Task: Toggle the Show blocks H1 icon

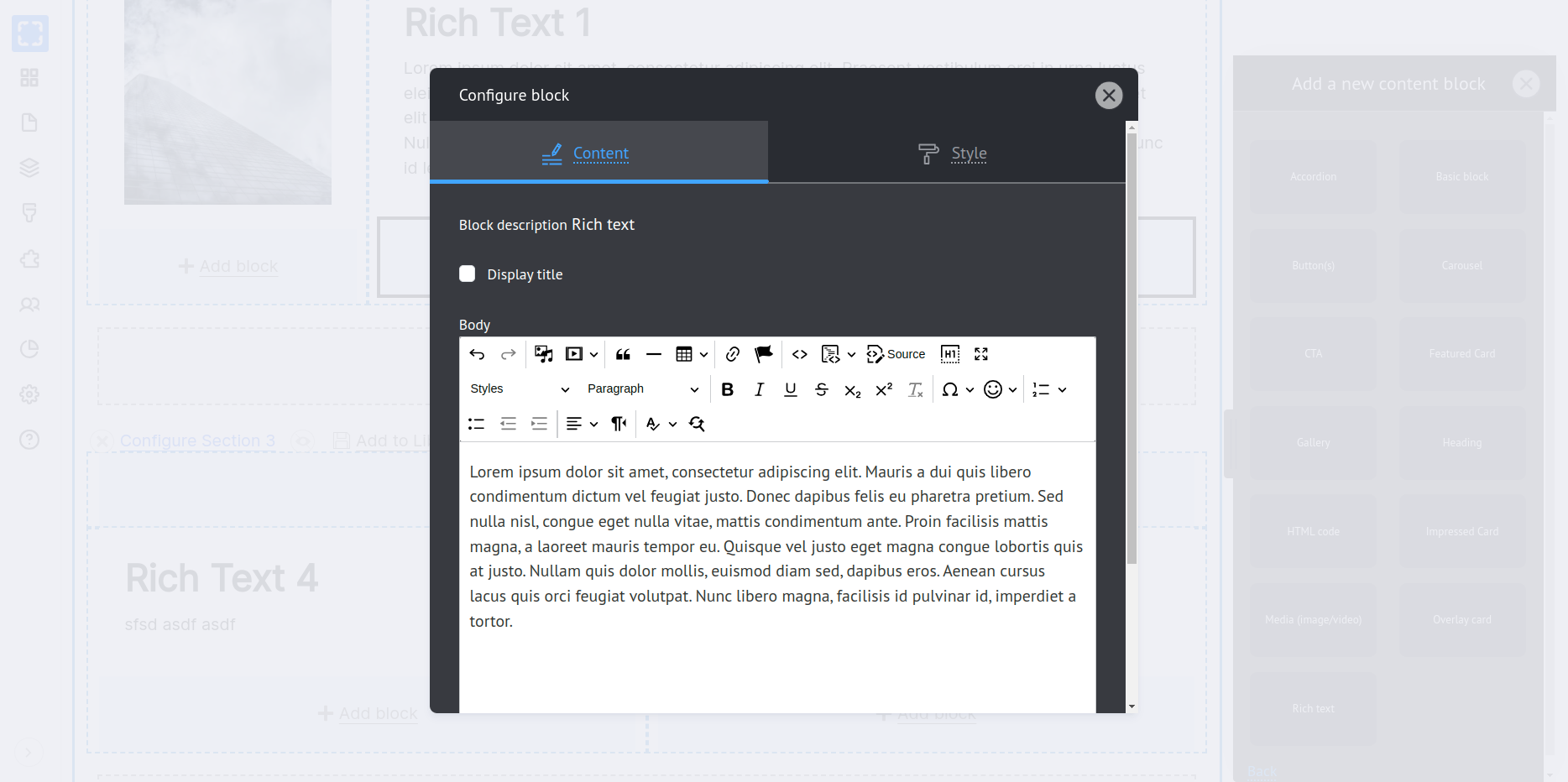Action: click(x=950, y=354)
